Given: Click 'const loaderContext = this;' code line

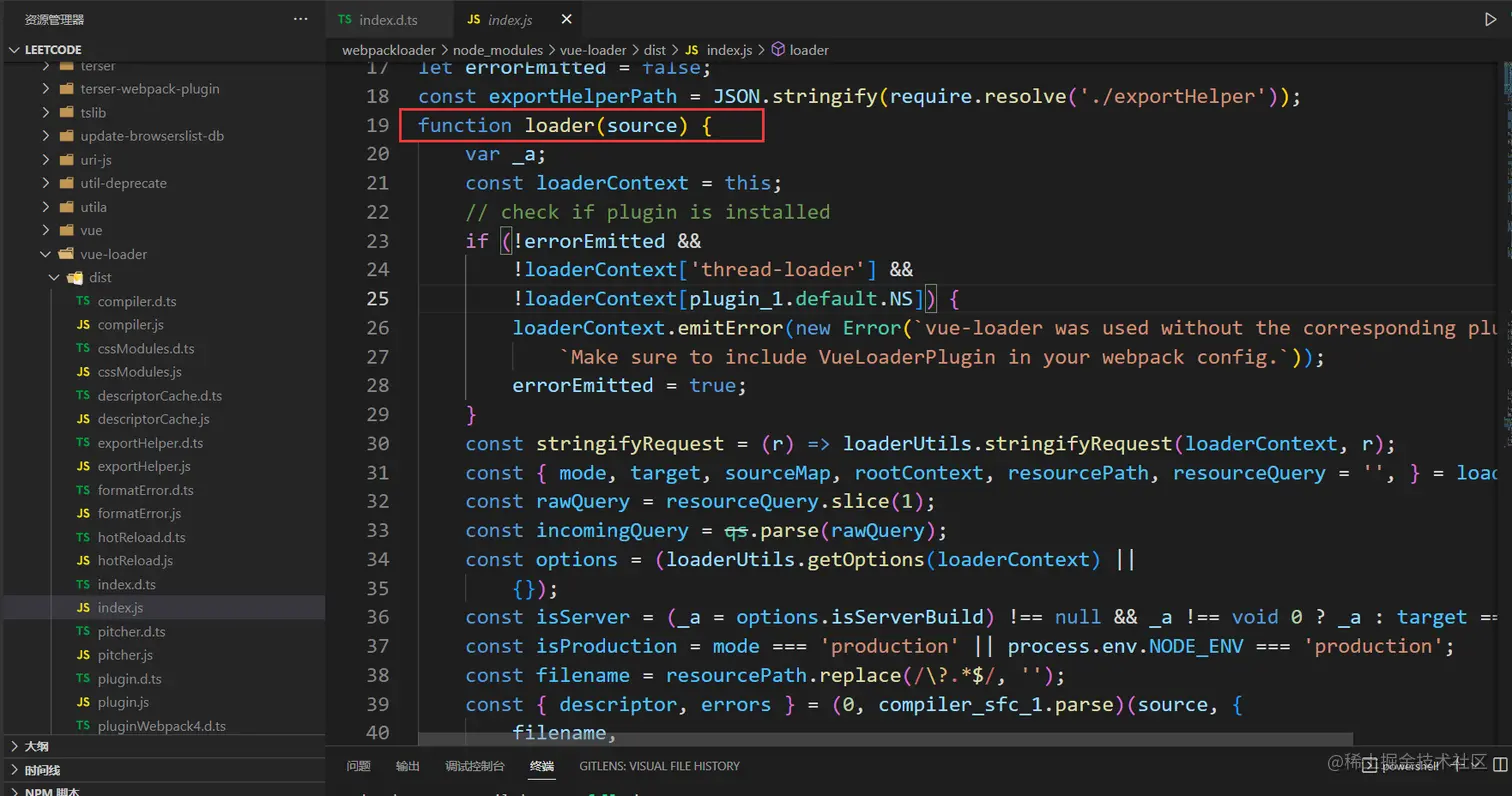Looking at the screenshot, I should [x=623, y=183].
